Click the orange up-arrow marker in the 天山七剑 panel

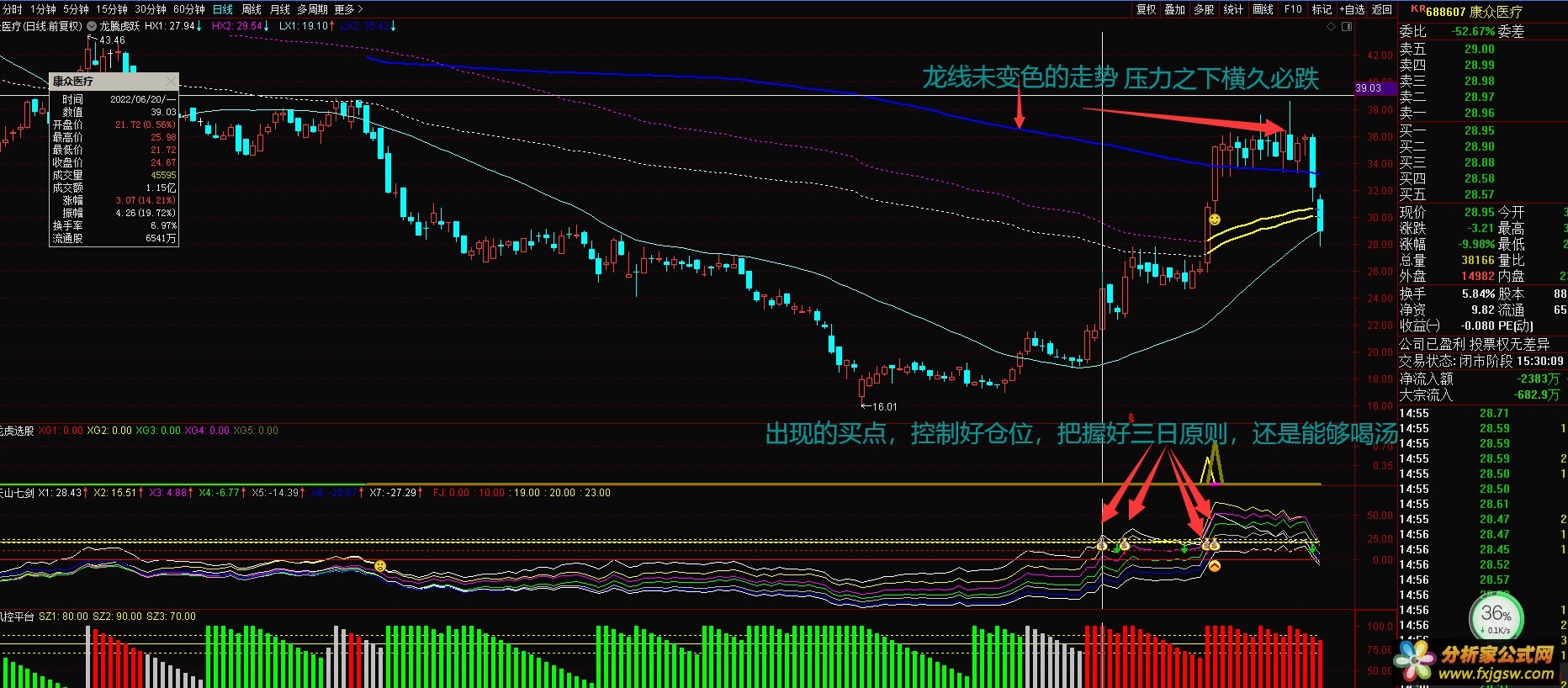pyautogui.click(x=1215, y=566)
